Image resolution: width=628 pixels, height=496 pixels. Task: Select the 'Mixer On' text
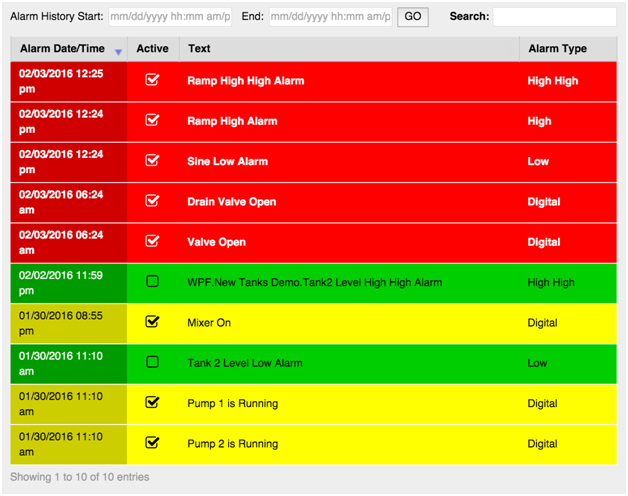209,323
